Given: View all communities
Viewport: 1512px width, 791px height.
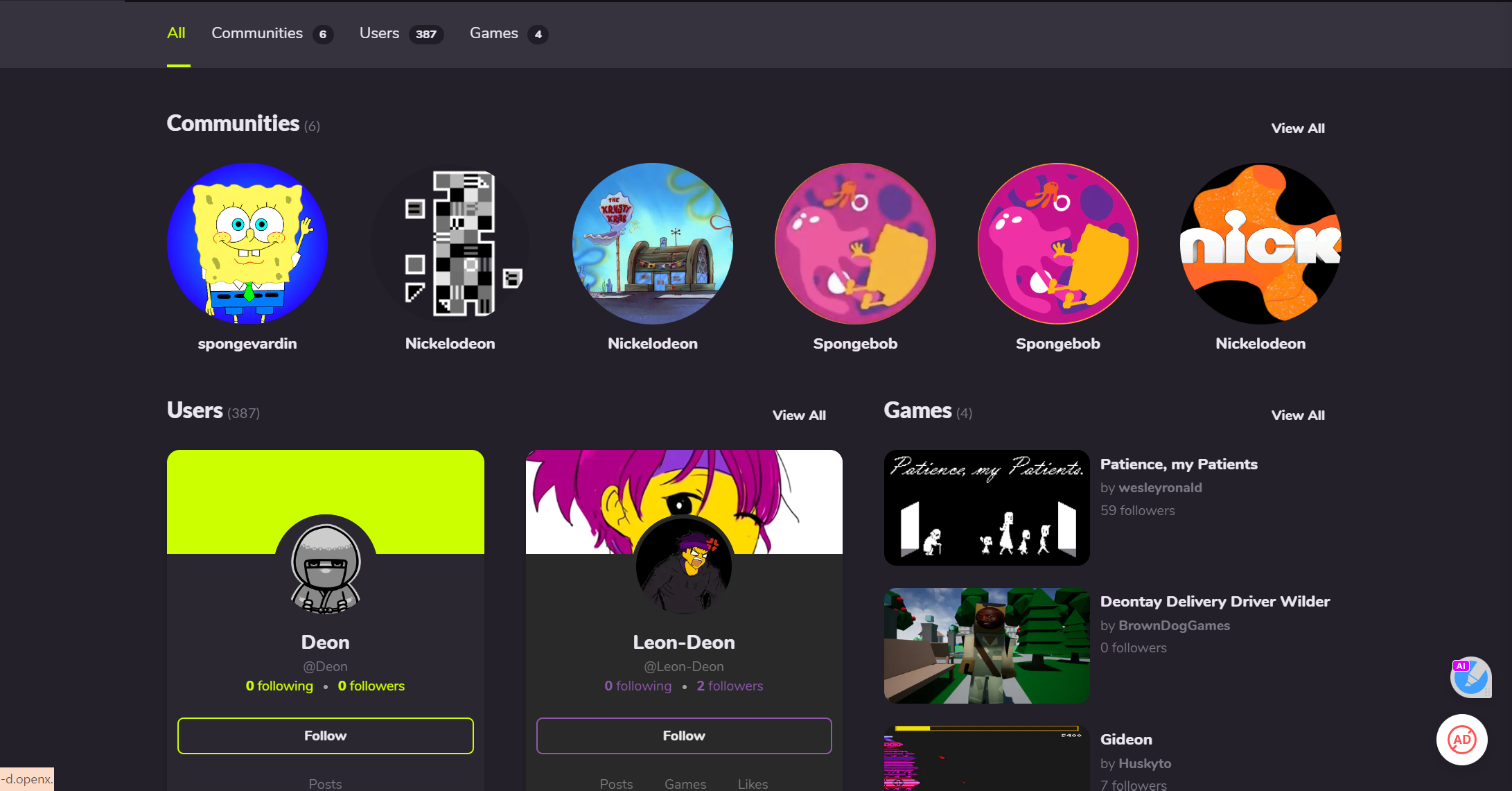Looking at the screenshot, I should 1297,128.
